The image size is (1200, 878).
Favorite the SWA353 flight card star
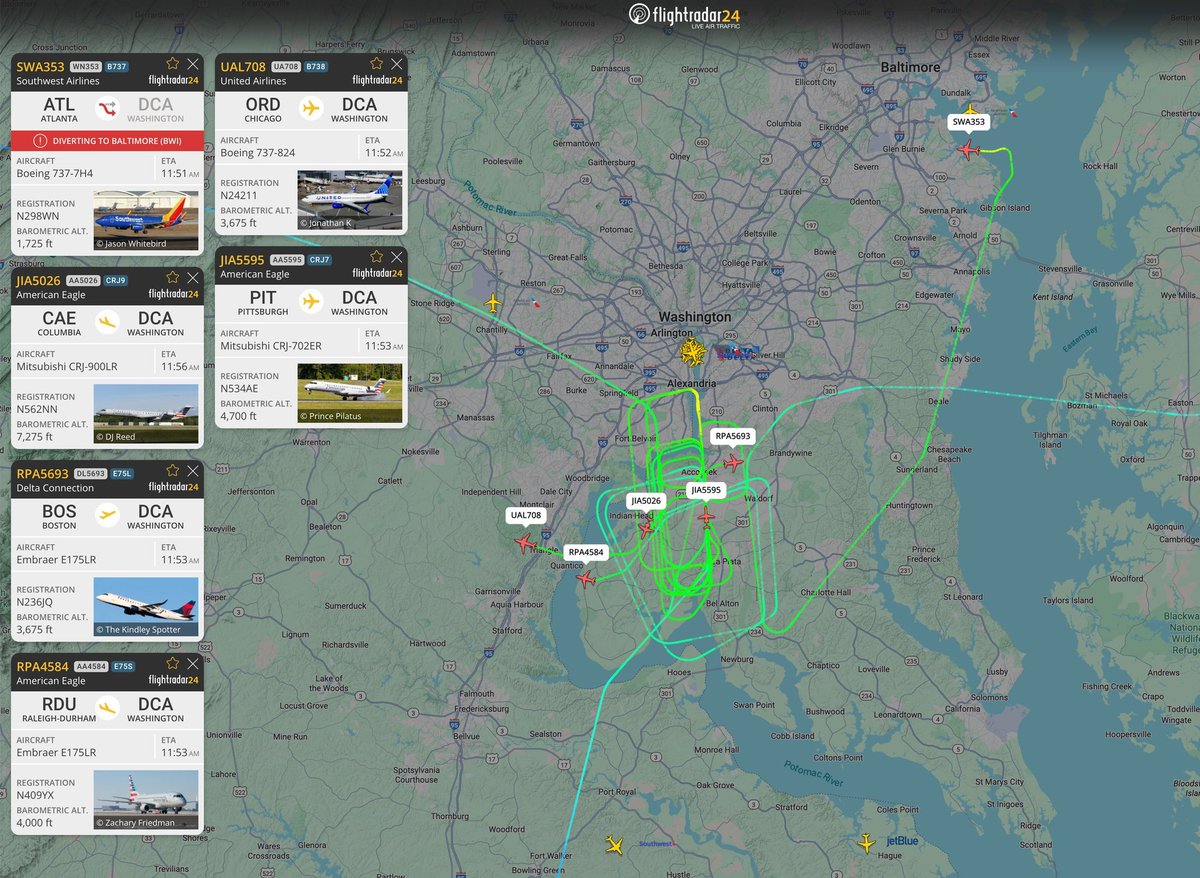point(173,64)
